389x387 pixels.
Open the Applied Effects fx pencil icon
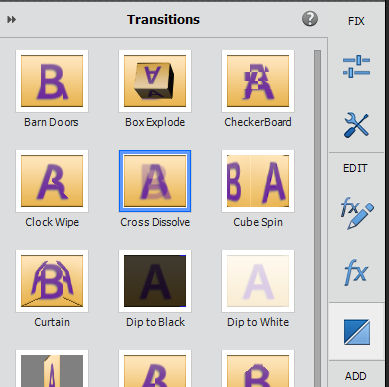click(357, 214)
